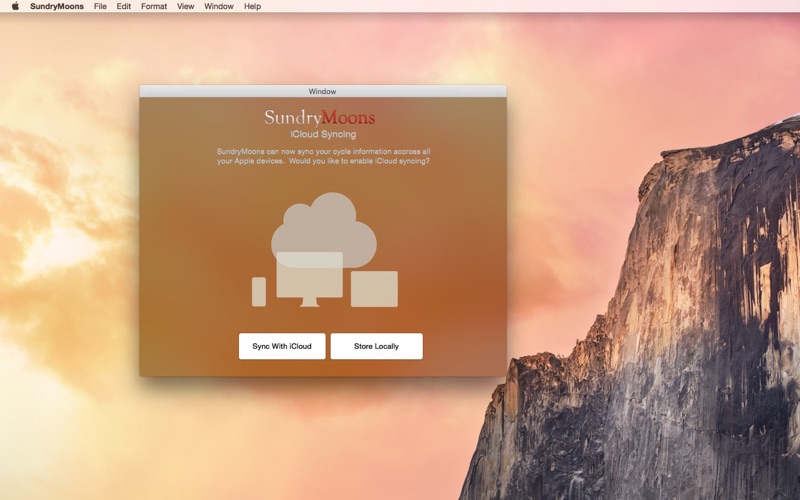The width and height of the screenshot is (800, 500).
Task: Open the Format menu
Action: [x=154, y=6]
